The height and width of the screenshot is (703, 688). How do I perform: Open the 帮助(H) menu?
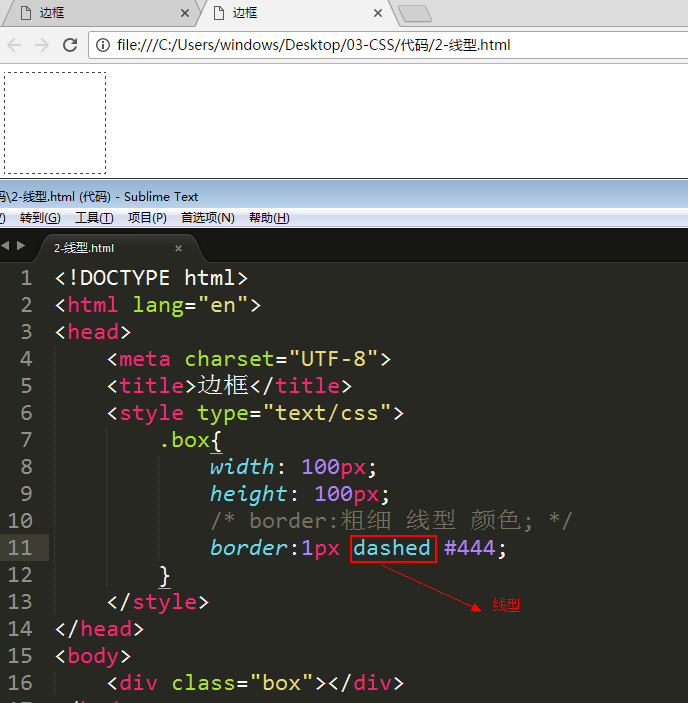[x=269, y=218]
